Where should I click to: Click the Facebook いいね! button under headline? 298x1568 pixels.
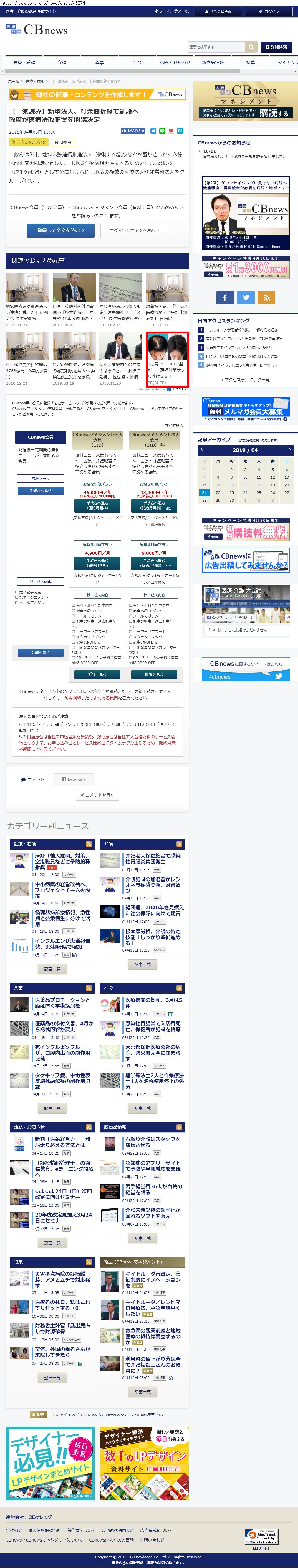133,131
